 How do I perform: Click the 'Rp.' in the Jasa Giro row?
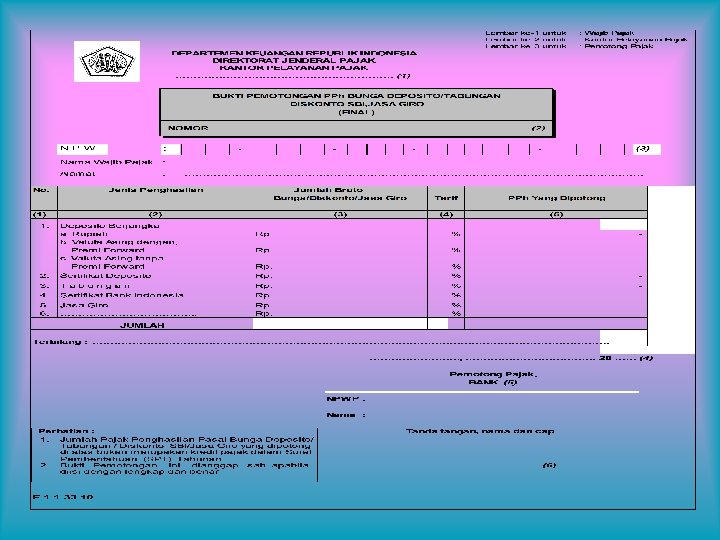[x=263, y=305]
